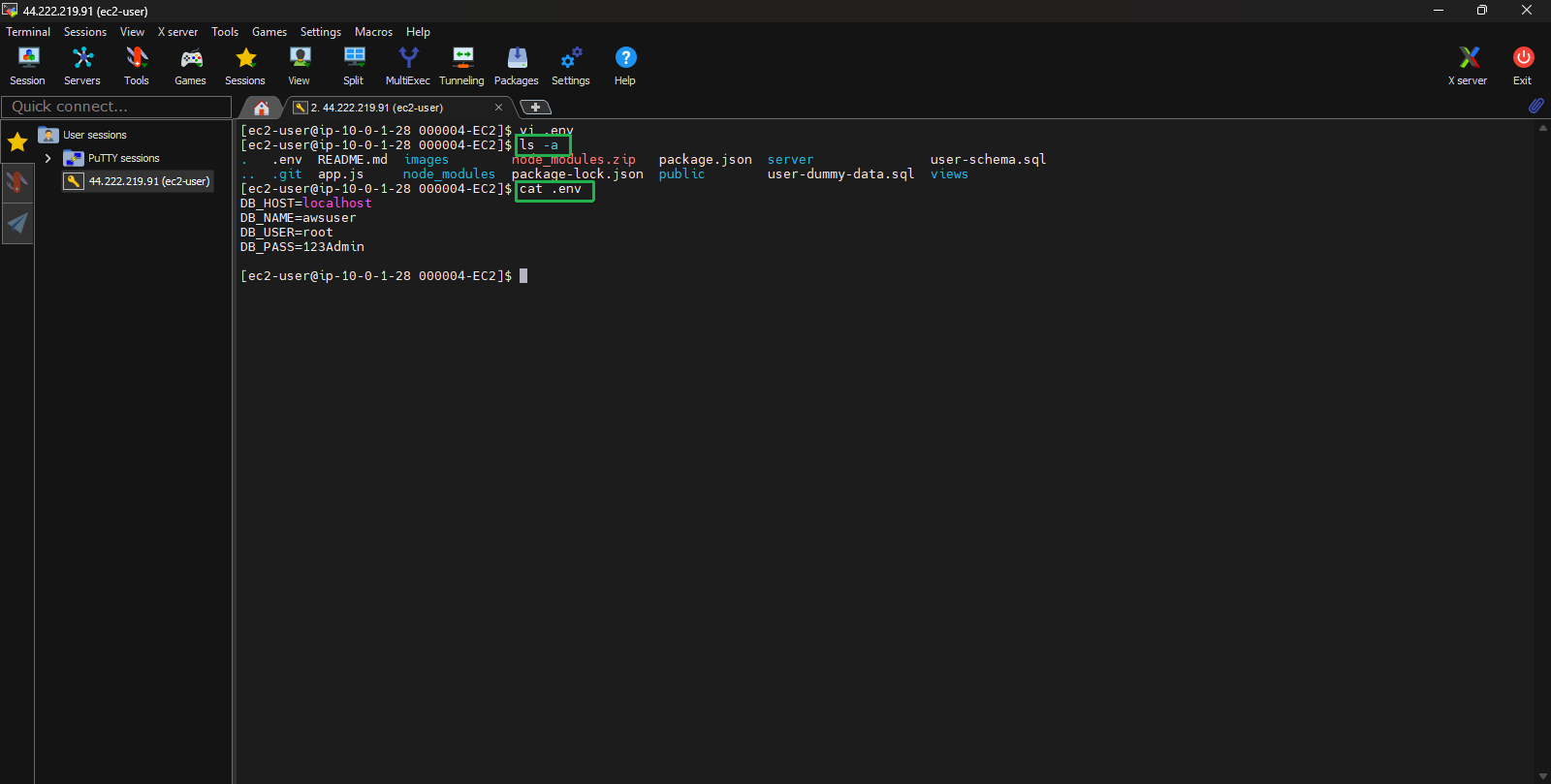This screenshot has height=784, width=1551.
Task: Select the sidebar Tools knife tab
Action: click(17, 182)
